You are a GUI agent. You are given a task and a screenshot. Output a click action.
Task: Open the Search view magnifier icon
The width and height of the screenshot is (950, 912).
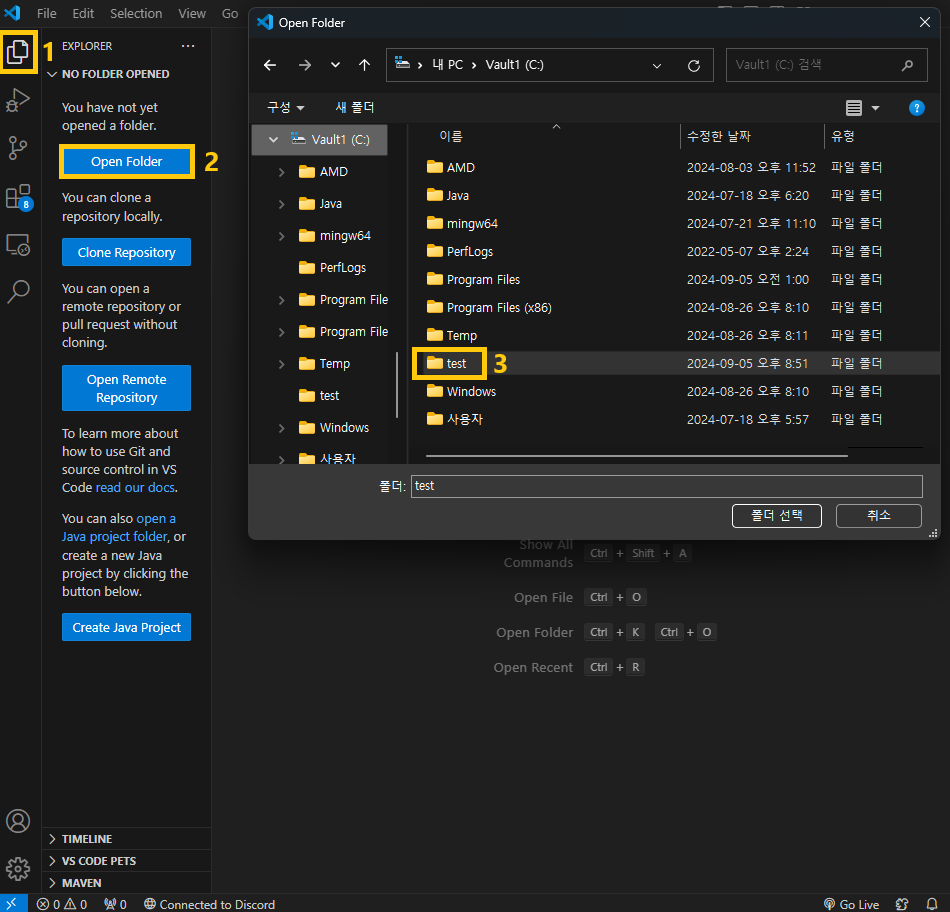[x=18, y=291]
